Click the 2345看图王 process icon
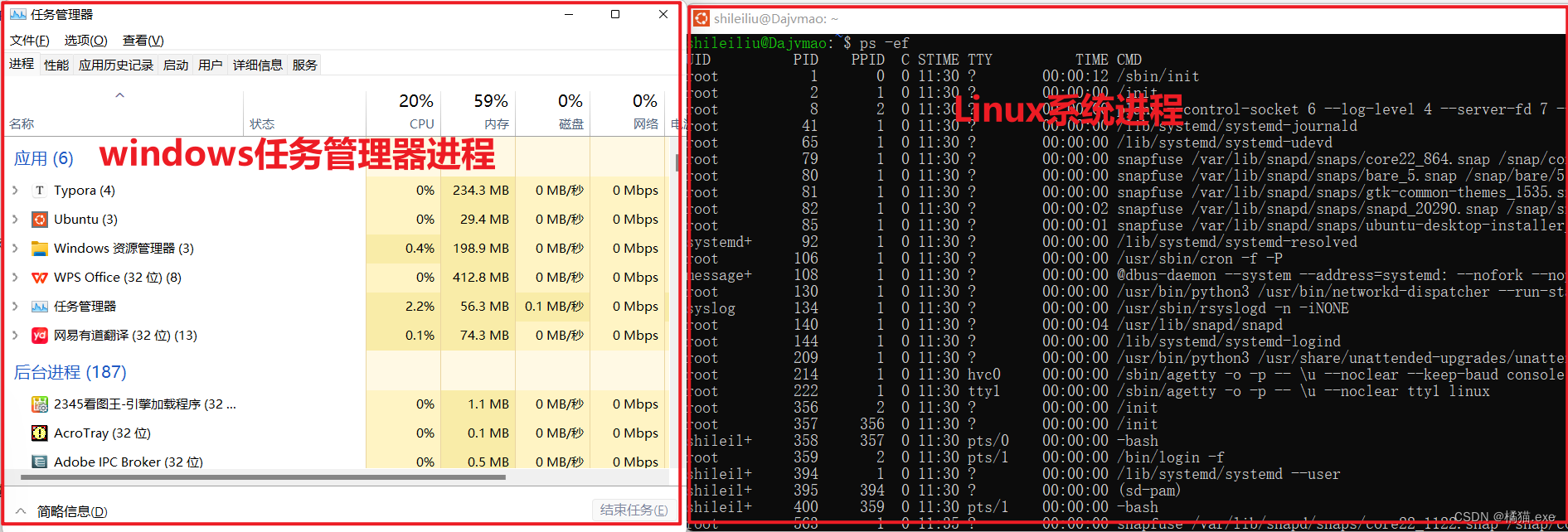Image resolution: width=1568 pixels, height=532 pixels. point(39,404)
